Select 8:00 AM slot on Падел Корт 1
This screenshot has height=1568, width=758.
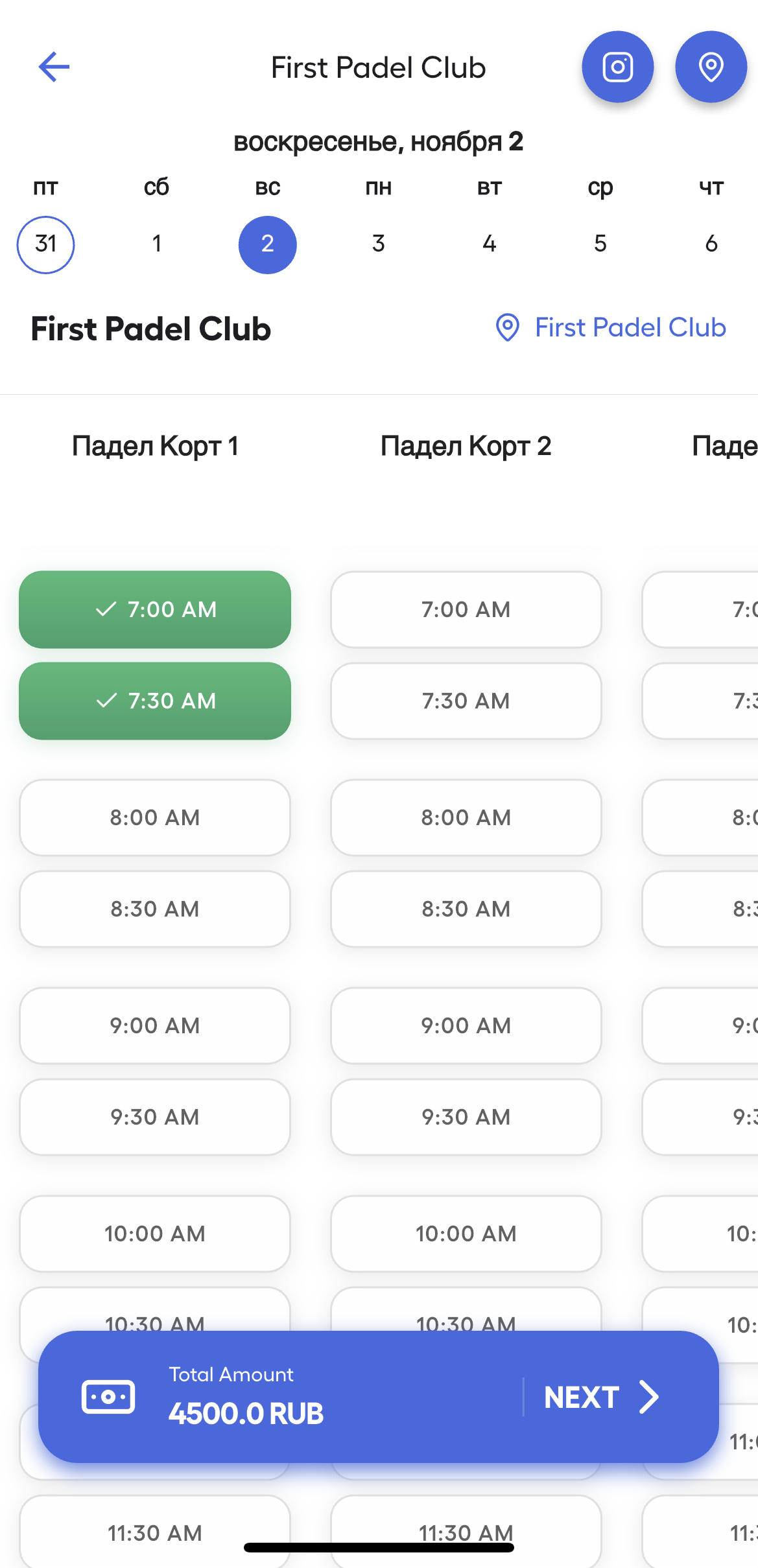155,817
